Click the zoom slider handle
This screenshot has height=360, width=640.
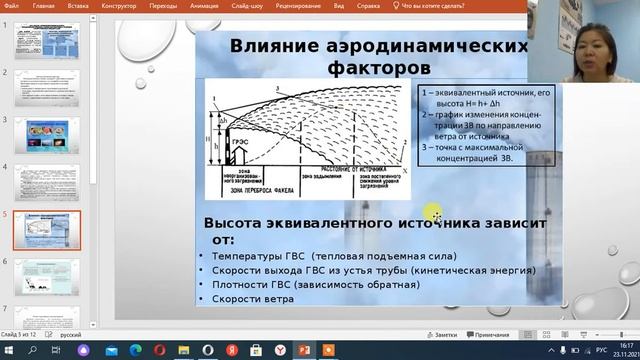[622, 335]
